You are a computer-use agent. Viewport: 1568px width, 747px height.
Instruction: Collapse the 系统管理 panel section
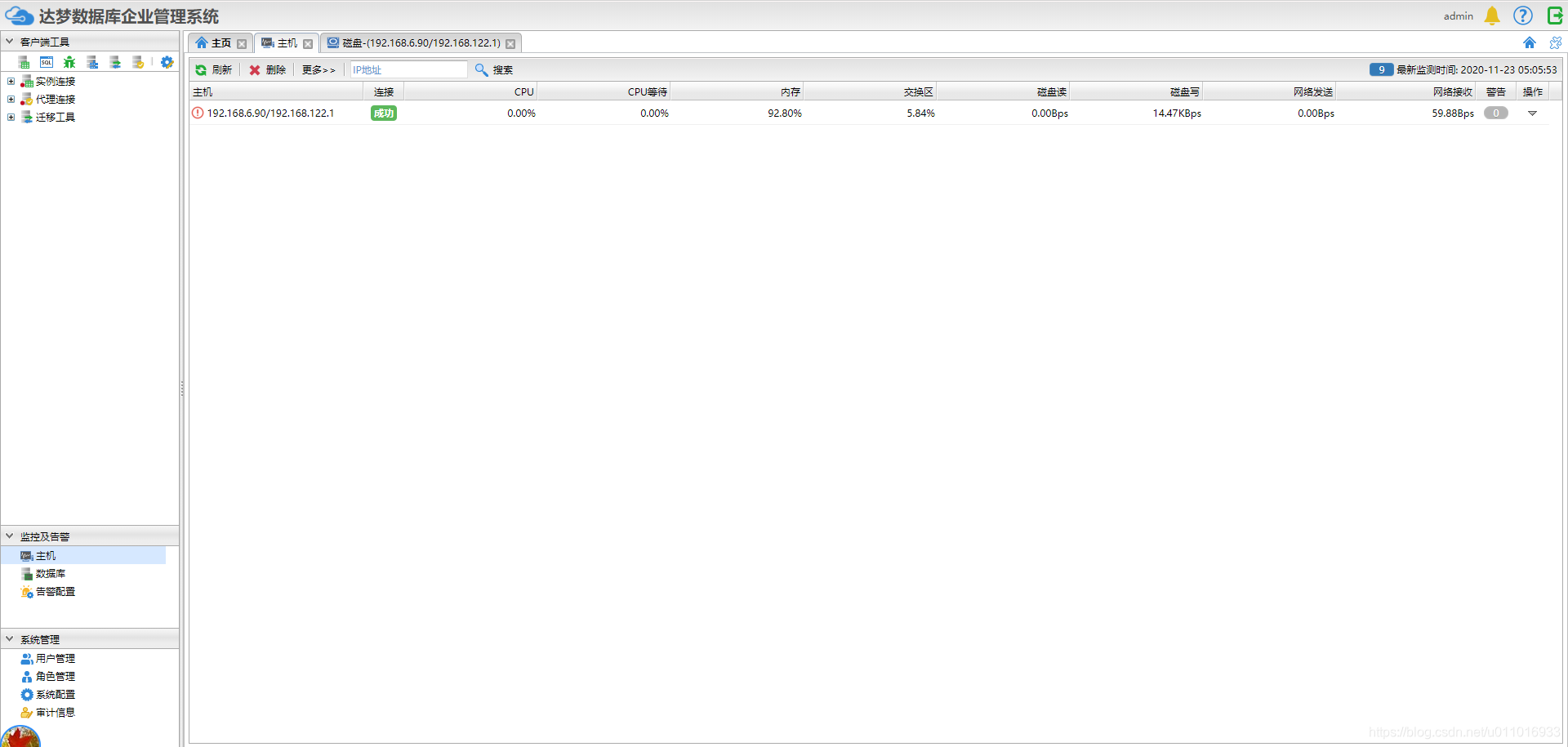point(10,638)
